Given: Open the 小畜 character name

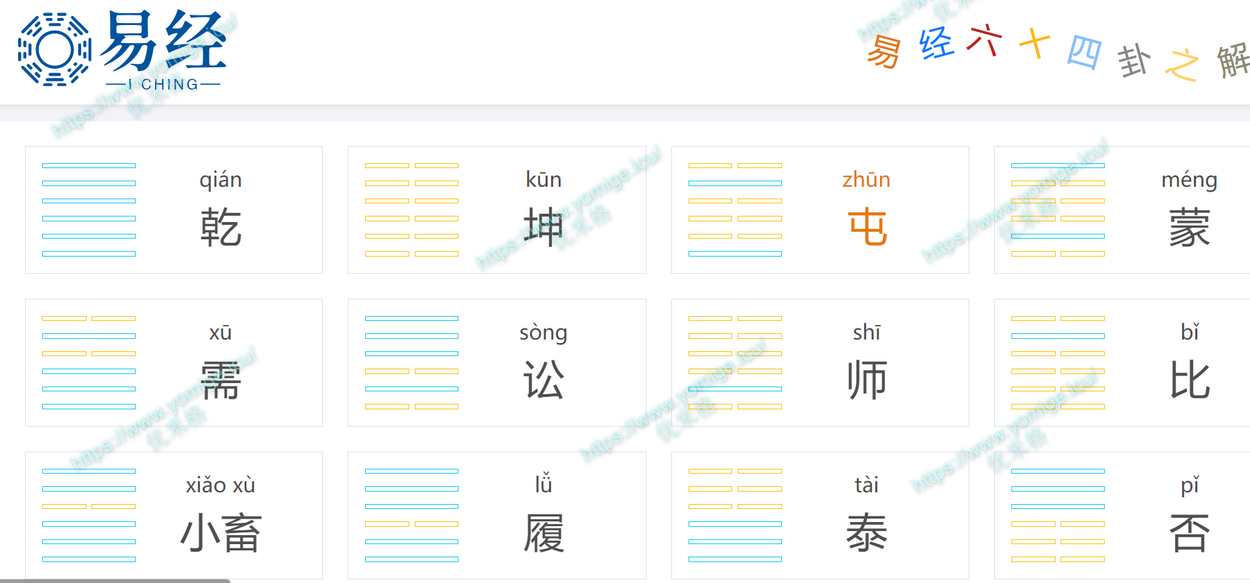Looking at the screenshot, I should pyautogui.click(x=221, y=533).
